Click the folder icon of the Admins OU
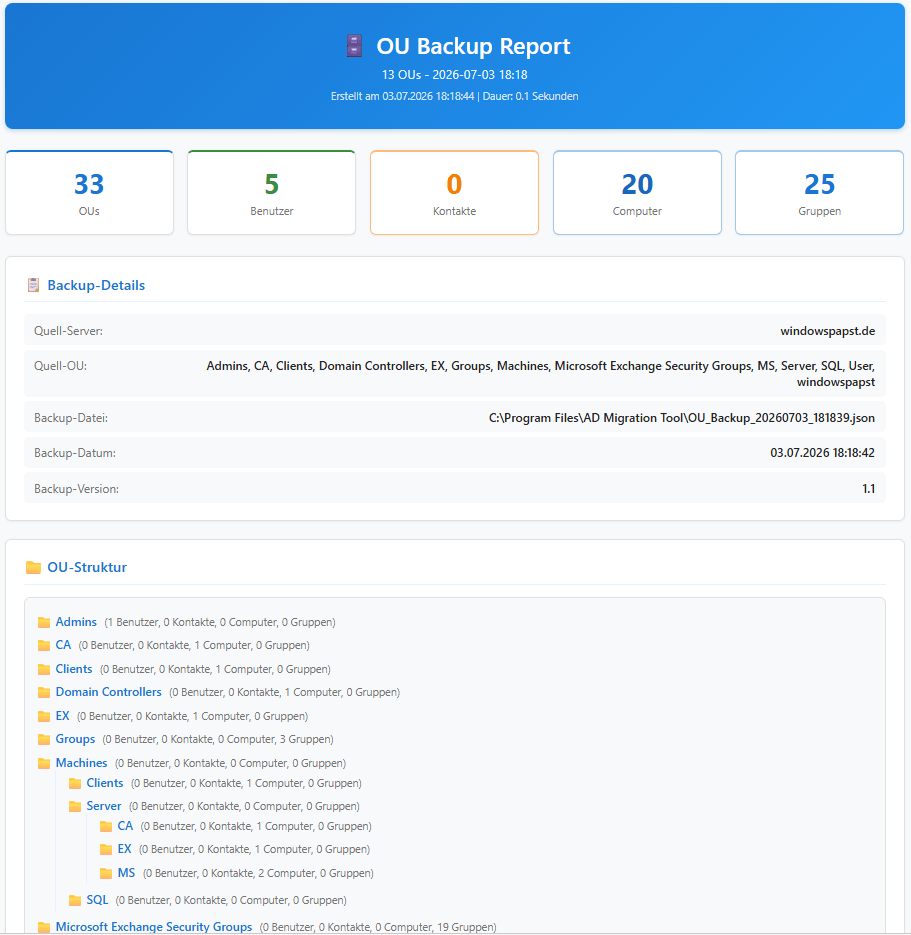Image resolution: width=911 pixels, height=935 pixels. tap(44, 623)
